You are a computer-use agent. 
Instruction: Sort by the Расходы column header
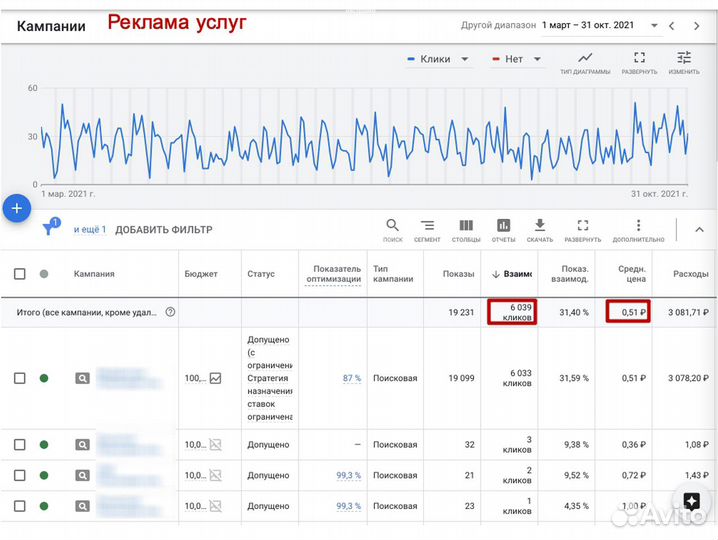click(x=691, y=274)
